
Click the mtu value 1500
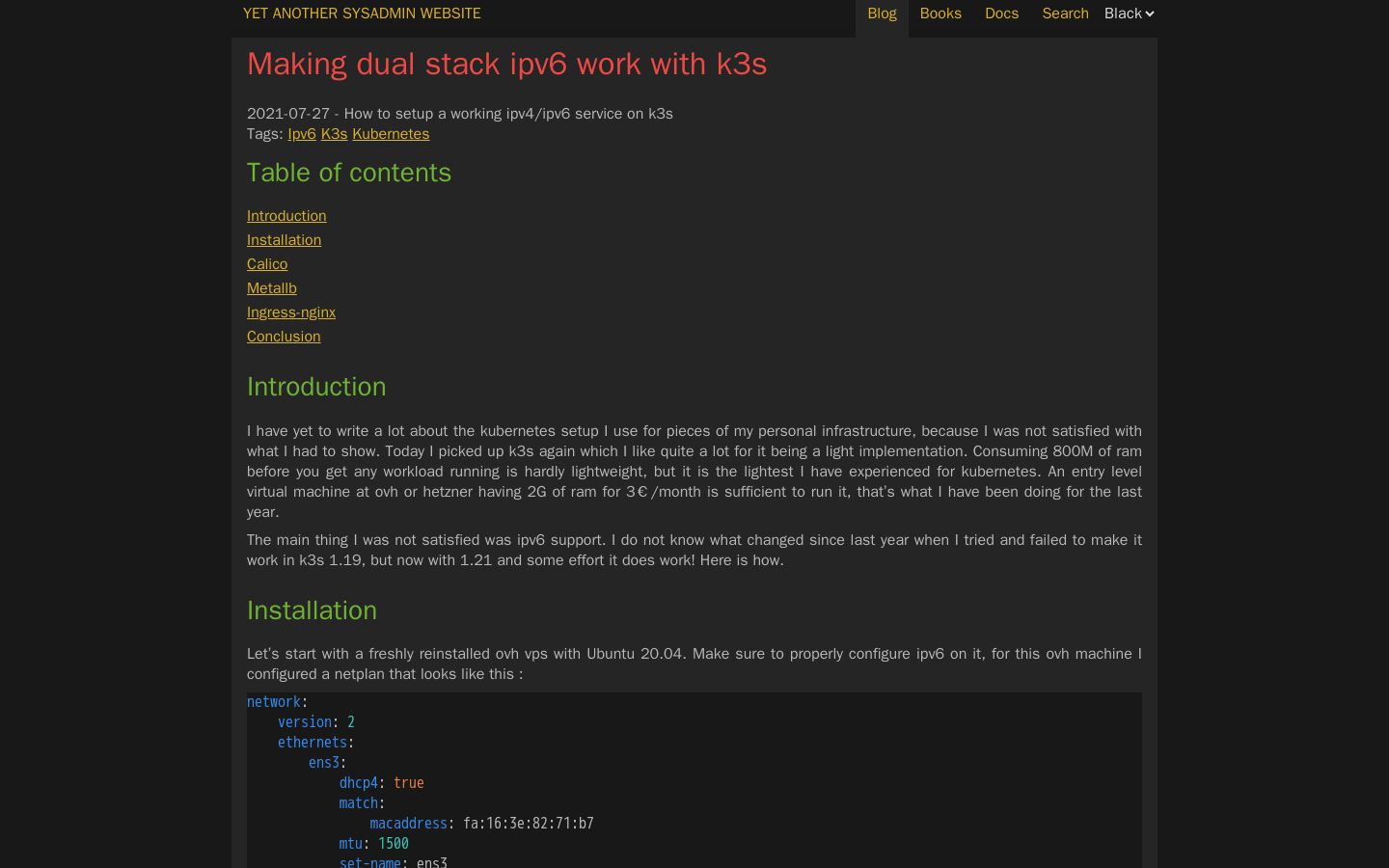point(394,844)
